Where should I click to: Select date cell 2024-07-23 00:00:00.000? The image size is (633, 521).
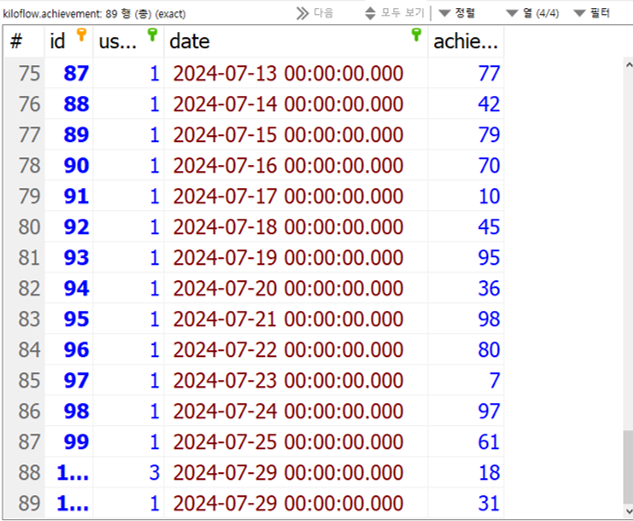pyautogui.click(x=296, y=380)
